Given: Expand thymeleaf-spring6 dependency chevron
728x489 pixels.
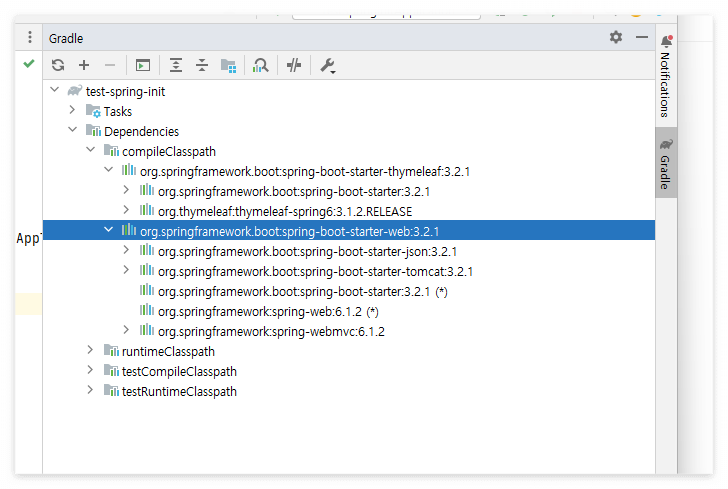Looking at the screenshot, I should (126, 209).
